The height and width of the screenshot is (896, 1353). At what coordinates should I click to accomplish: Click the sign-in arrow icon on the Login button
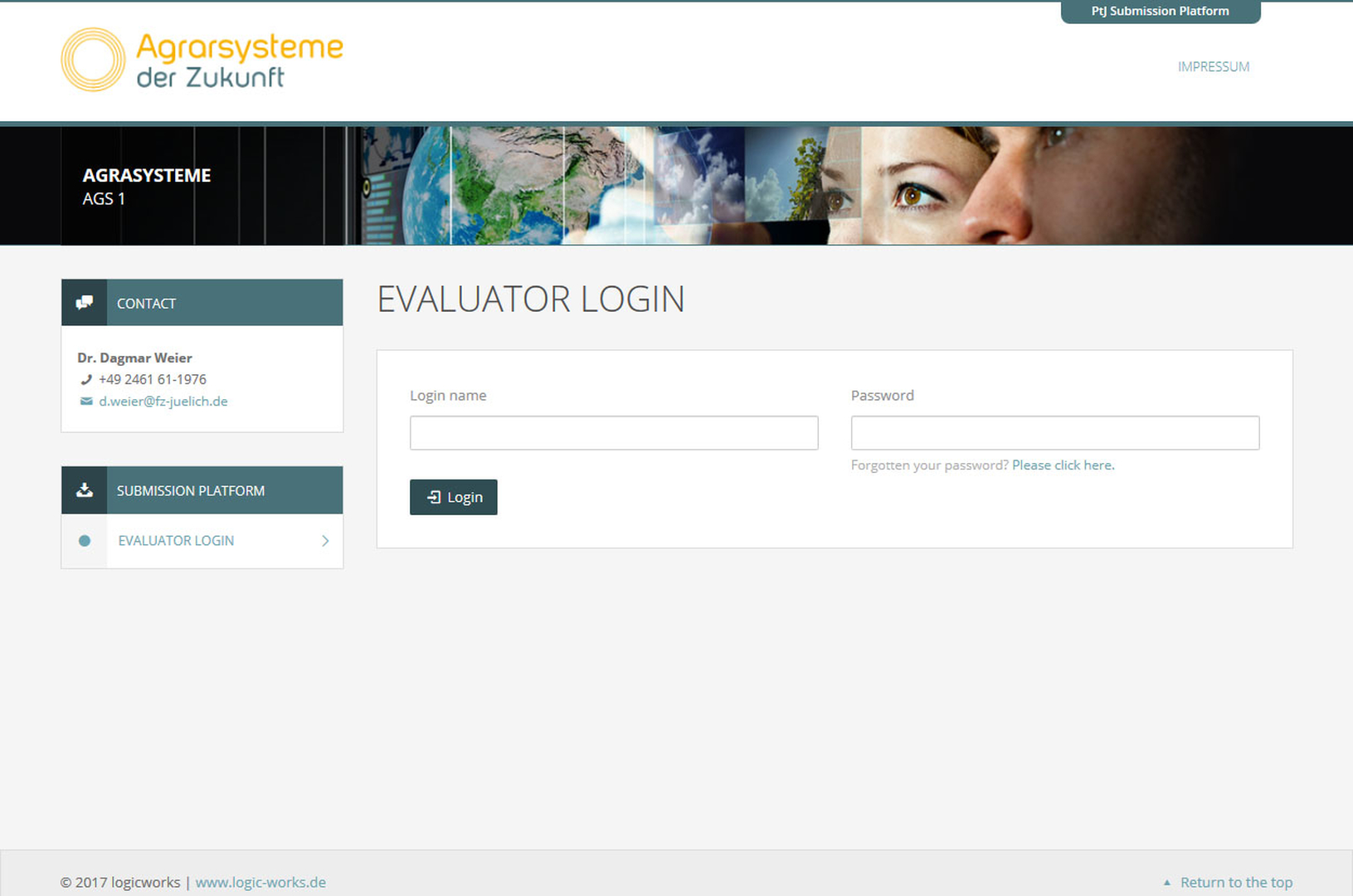point(434,497)
